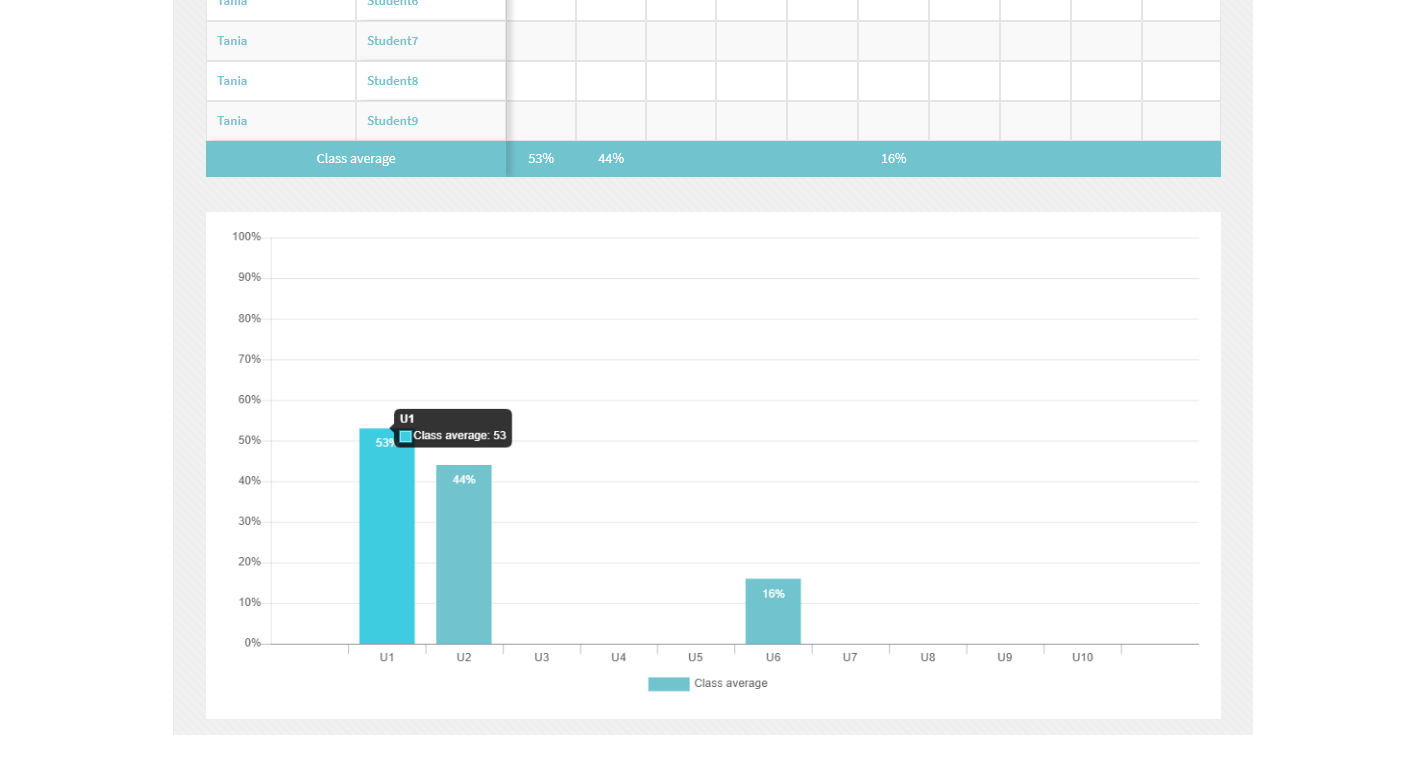Click the Tania link beside Student7

click(x=231, y=40)
